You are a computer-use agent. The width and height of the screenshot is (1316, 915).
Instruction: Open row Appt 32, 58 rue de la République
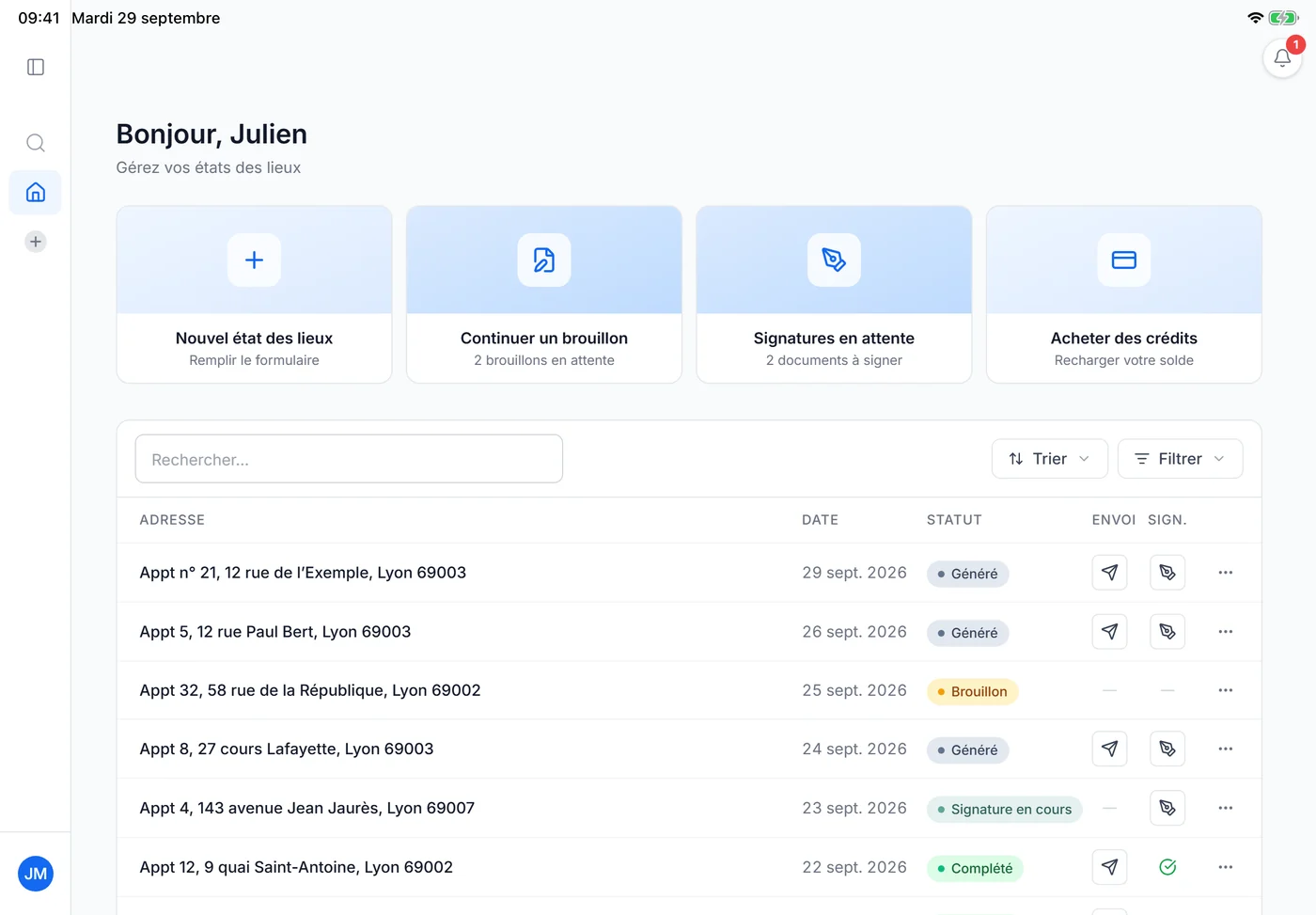click(x=689, y=690)
